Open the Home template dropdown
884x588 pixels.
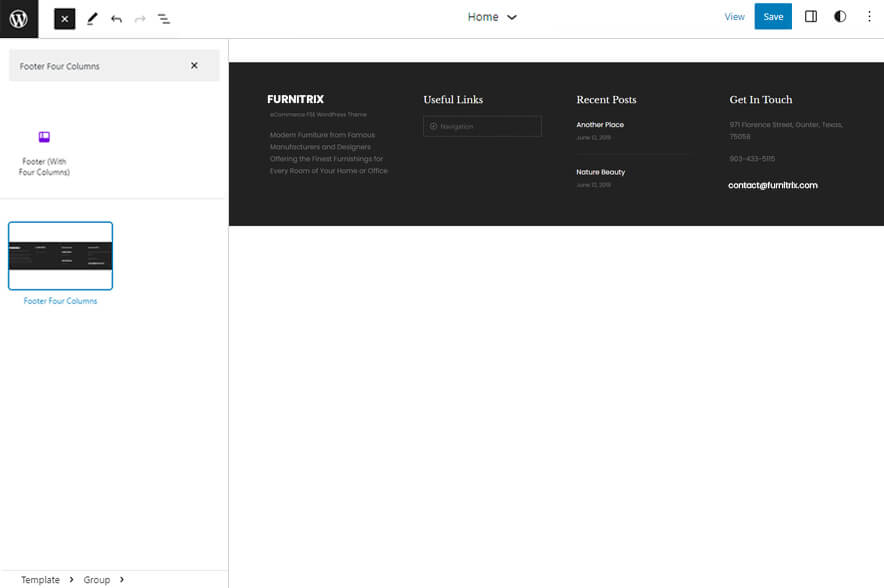point(510,17)
